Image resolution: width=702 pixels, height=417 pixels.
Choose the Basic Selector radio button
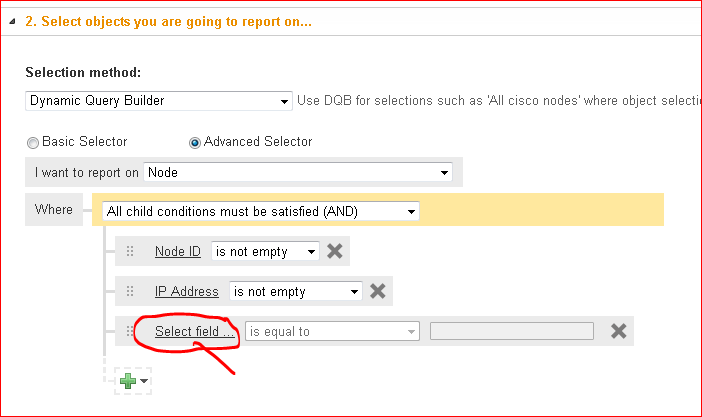coord(33,142)
